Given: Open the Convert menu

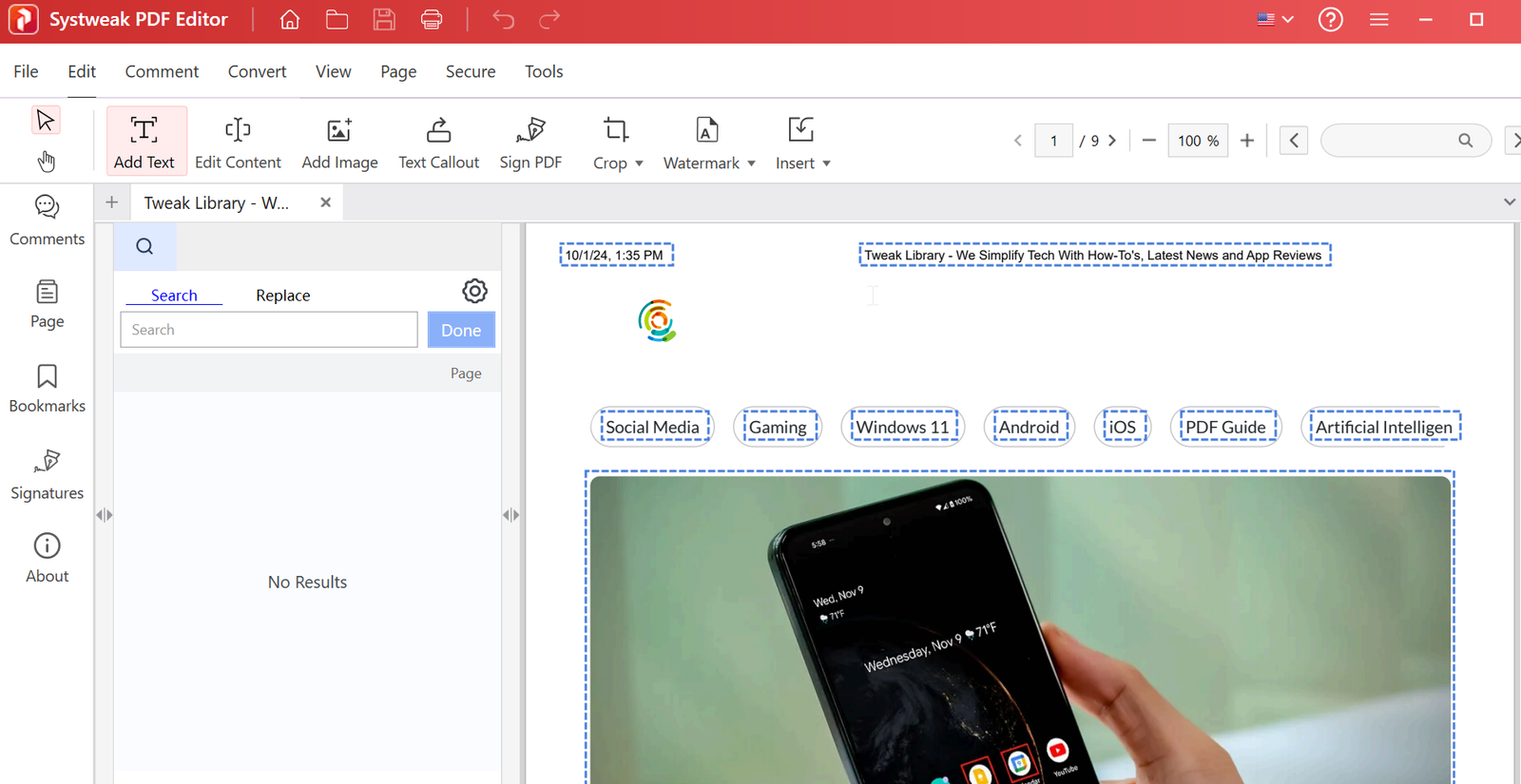Looking at the screenshot, I should click(x=257, y=71).
